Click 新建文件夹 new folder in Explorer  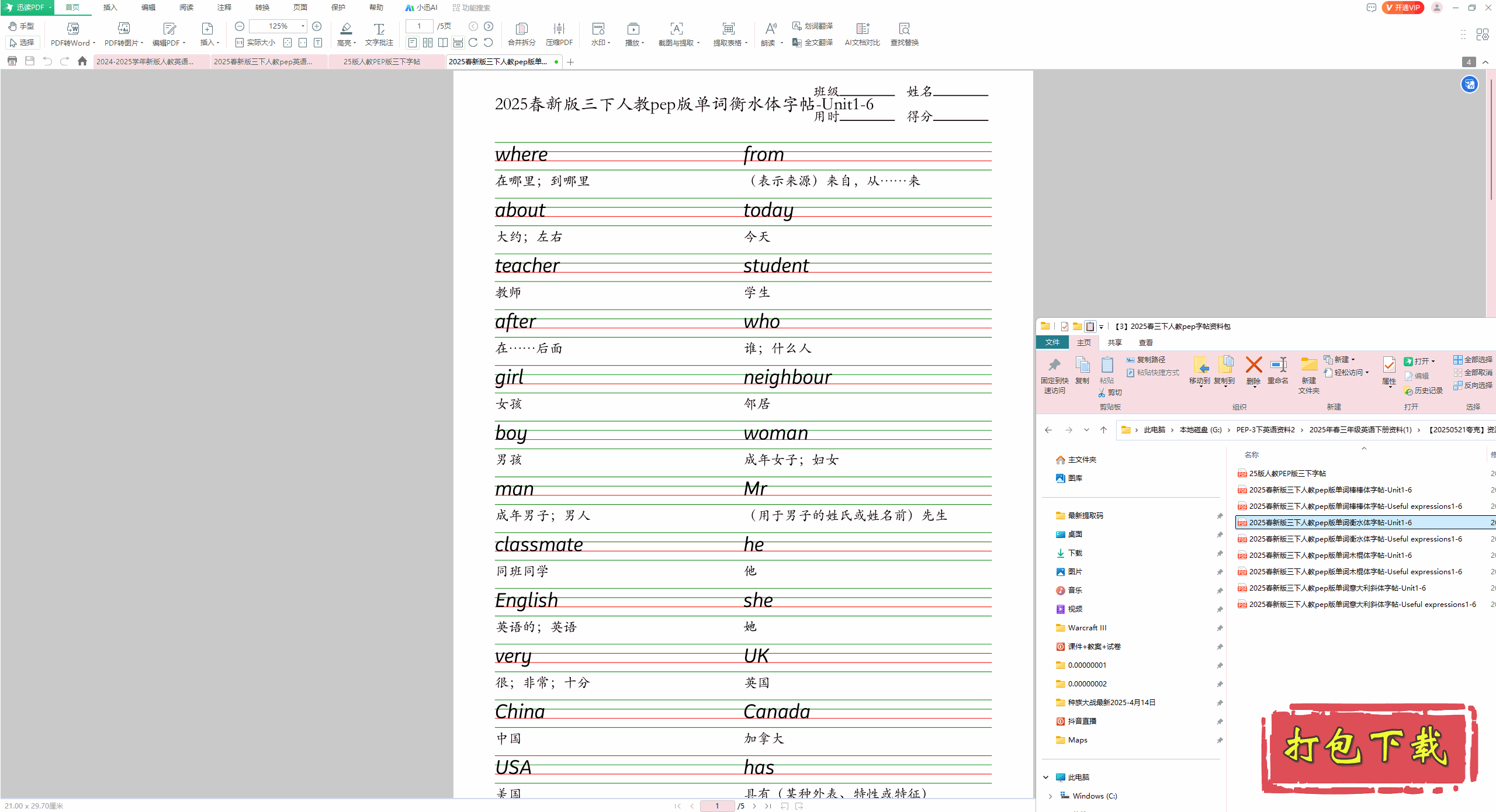tap(1309, 375)
